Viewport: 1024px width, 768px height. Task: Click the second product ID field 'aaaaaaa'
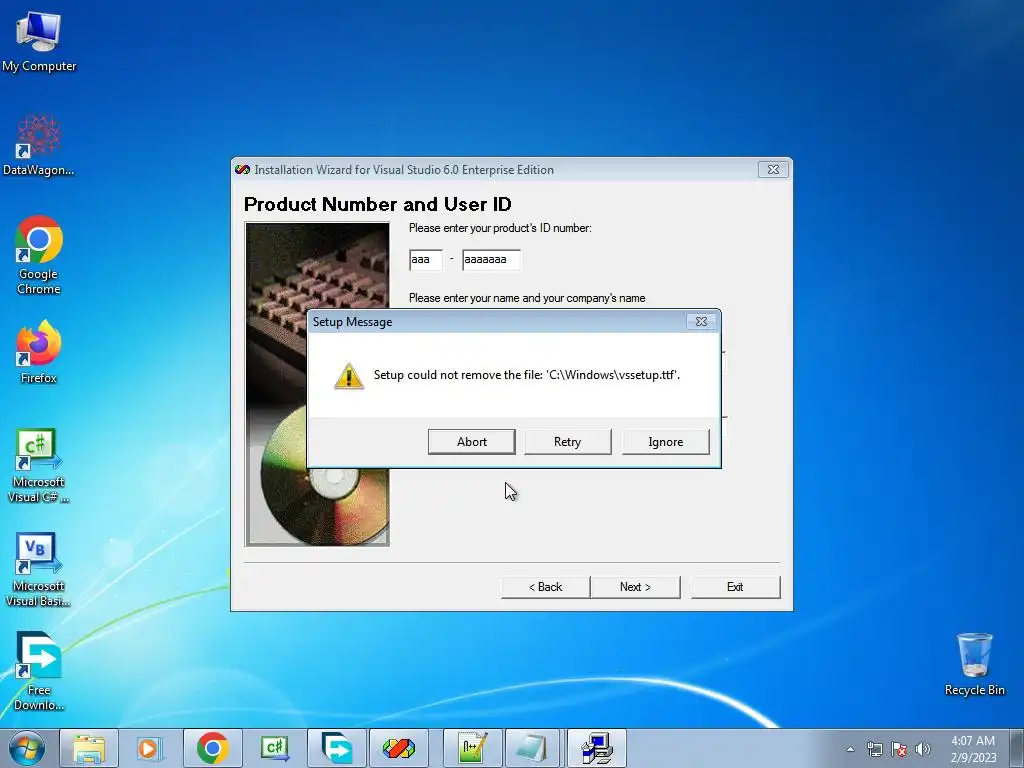[491, 259]
